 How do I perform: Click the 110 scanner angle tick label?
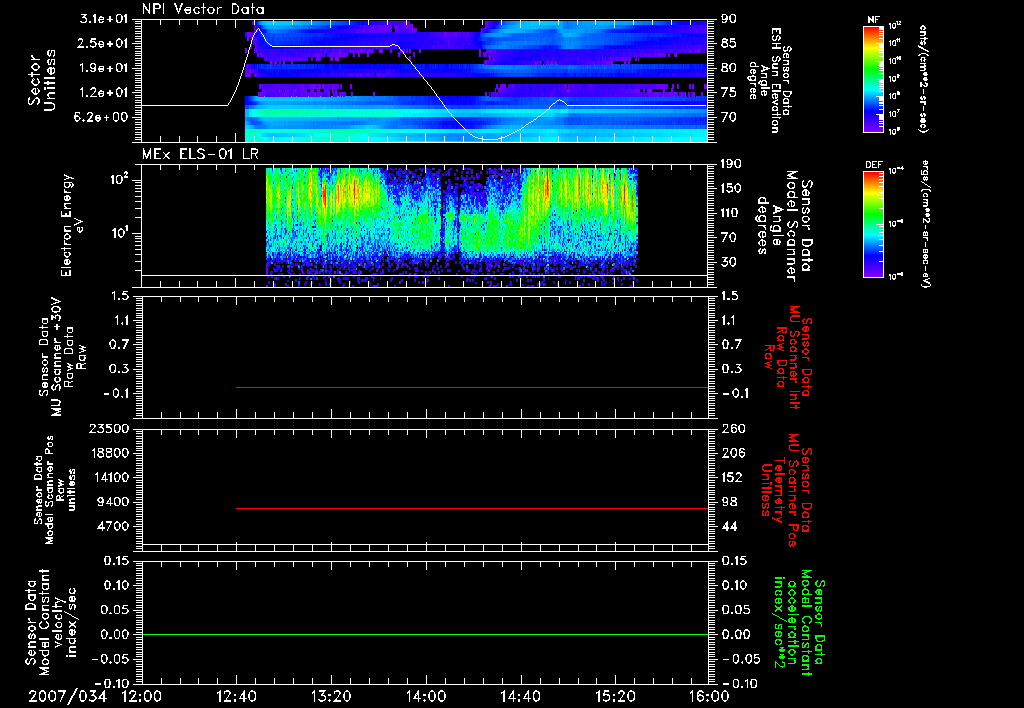(x=732, y=213)
